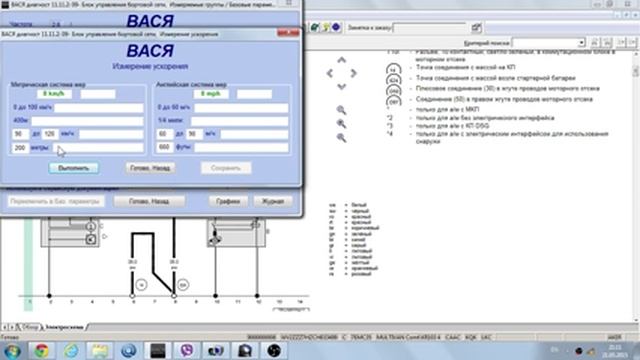Screen dimensions: 640x360
Task: Click the middle magnifier zoom icon
Action: click(341, 124)
